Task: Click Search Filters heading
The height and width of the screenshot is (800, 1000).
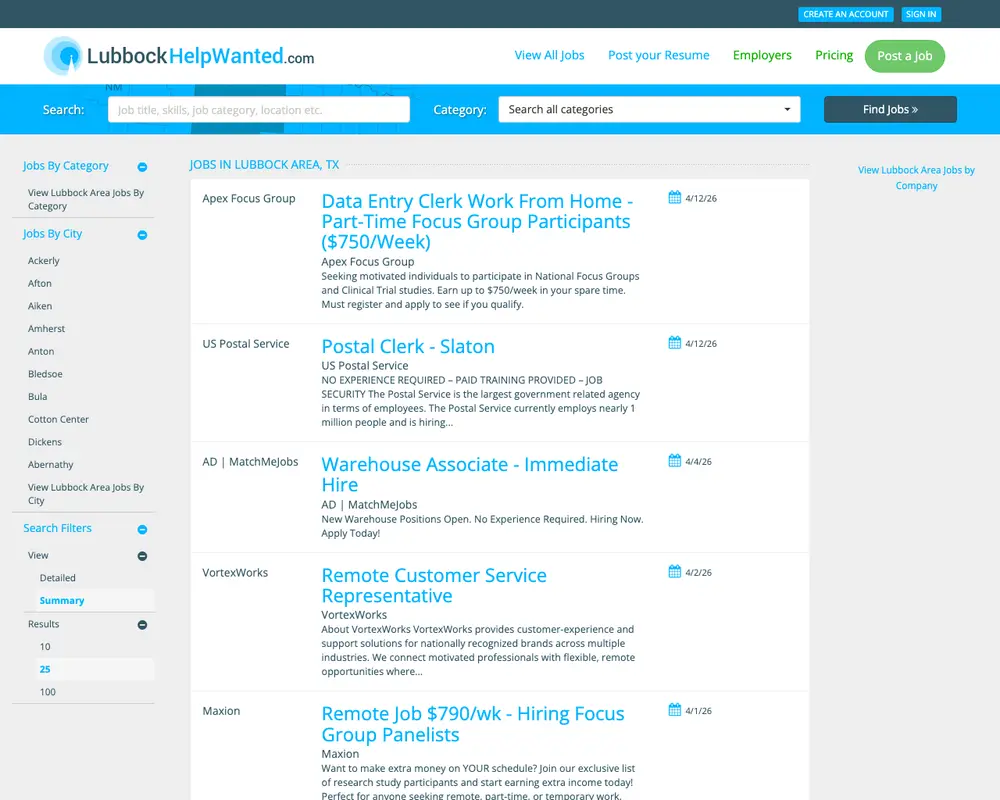Action: click(57, 528)
